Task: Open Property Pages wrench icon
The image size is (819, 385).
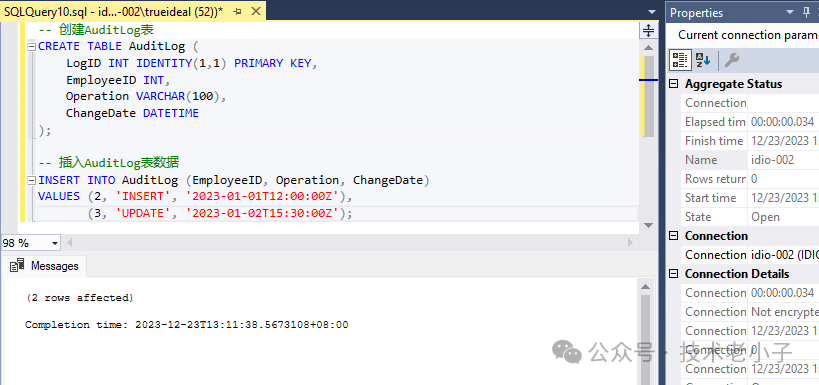Action: click(x=732, y=60)
